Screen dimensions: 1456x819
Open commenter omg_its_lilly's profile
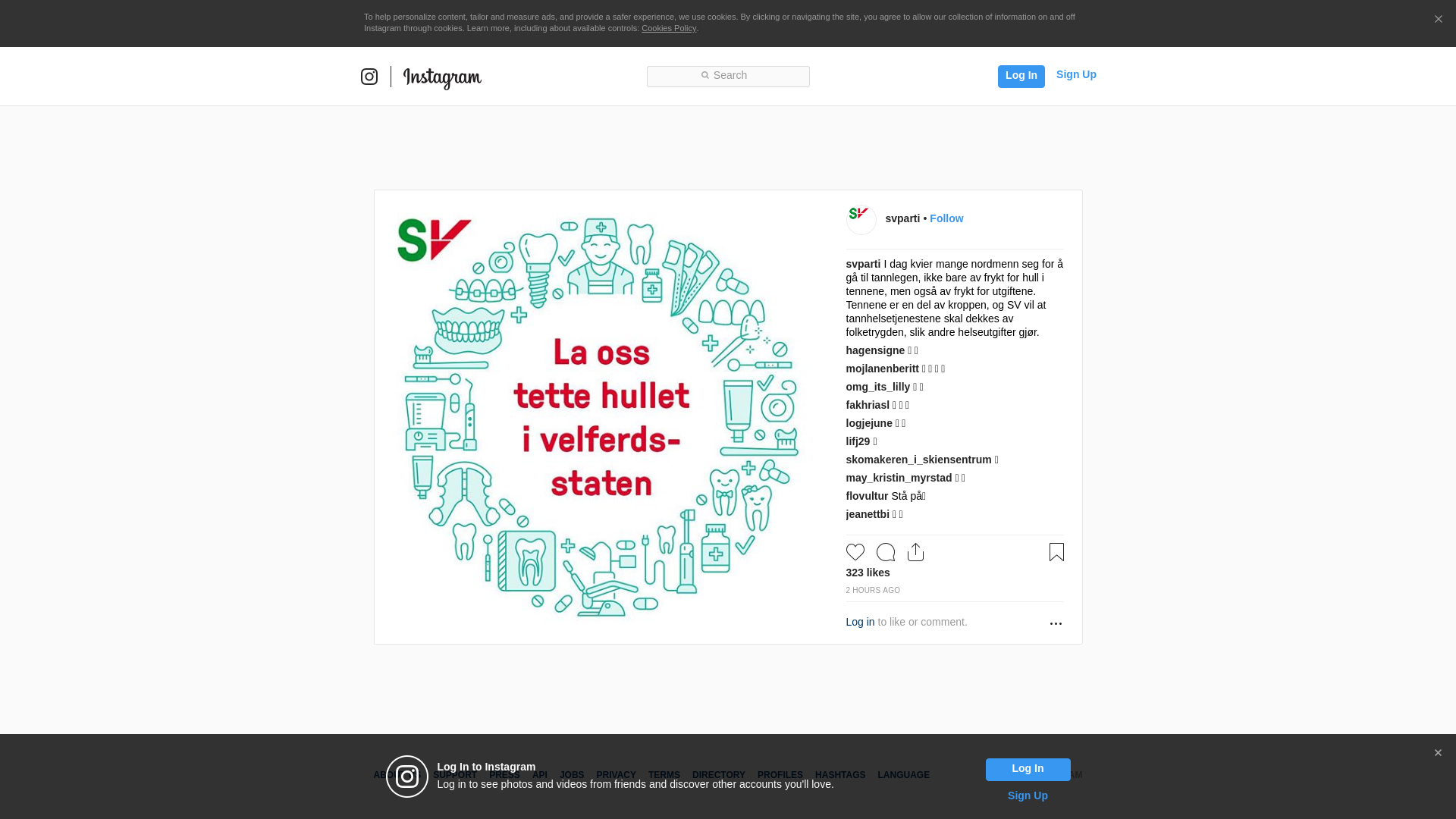tap(878, 387)
